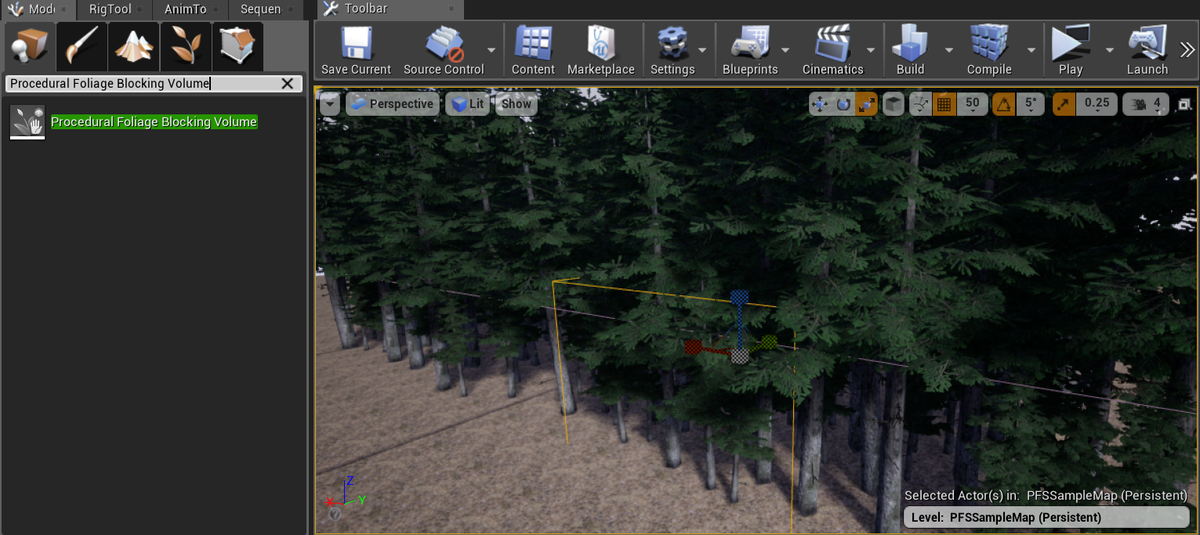Toggle rotation snapping in viewport

[1004, 103]
